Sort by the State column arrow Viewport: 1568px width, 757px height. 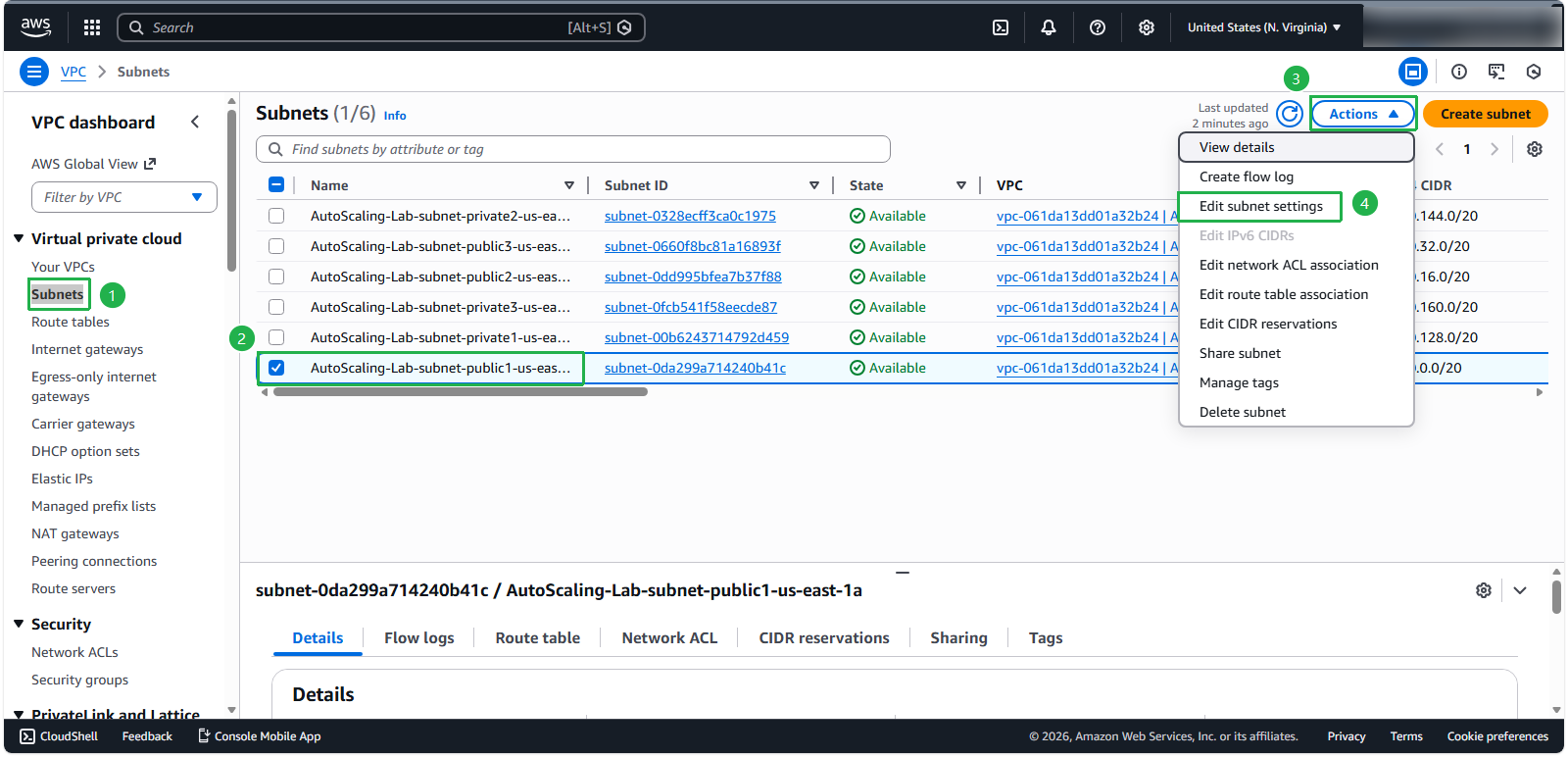click(961, 185)
